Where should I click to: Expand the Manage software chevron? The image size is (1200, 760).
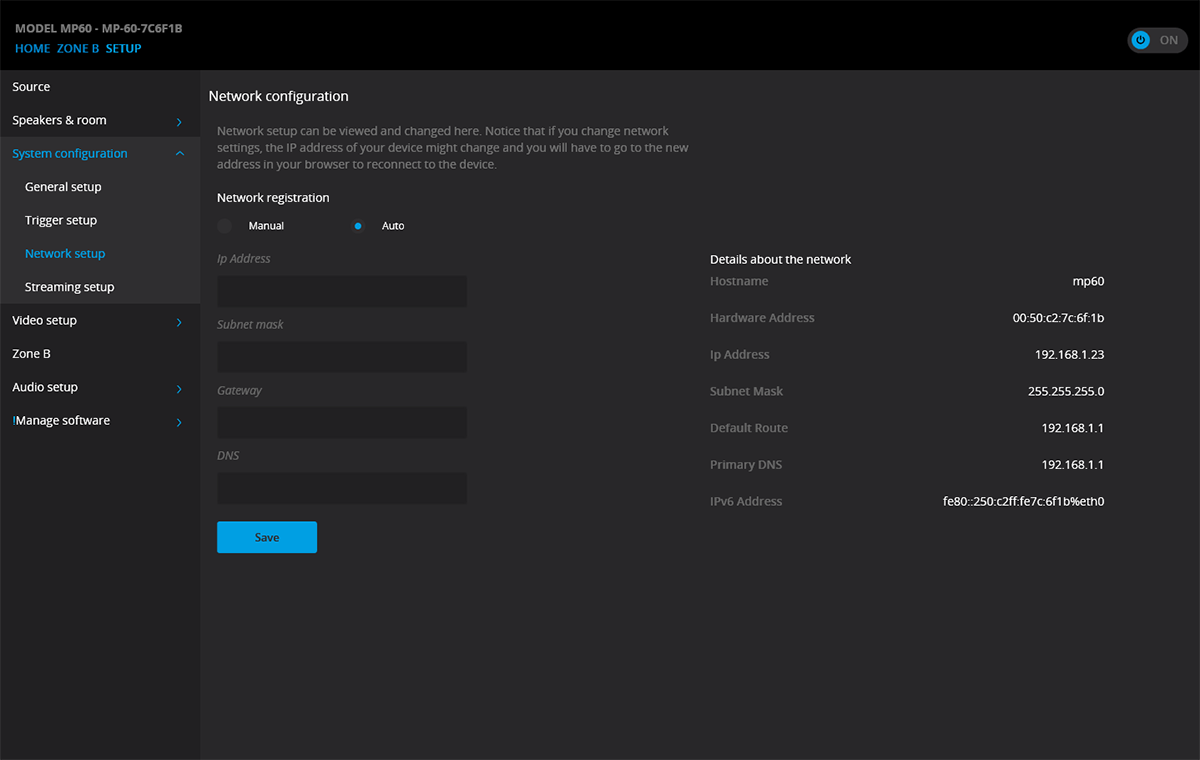(x=179, y=421)
